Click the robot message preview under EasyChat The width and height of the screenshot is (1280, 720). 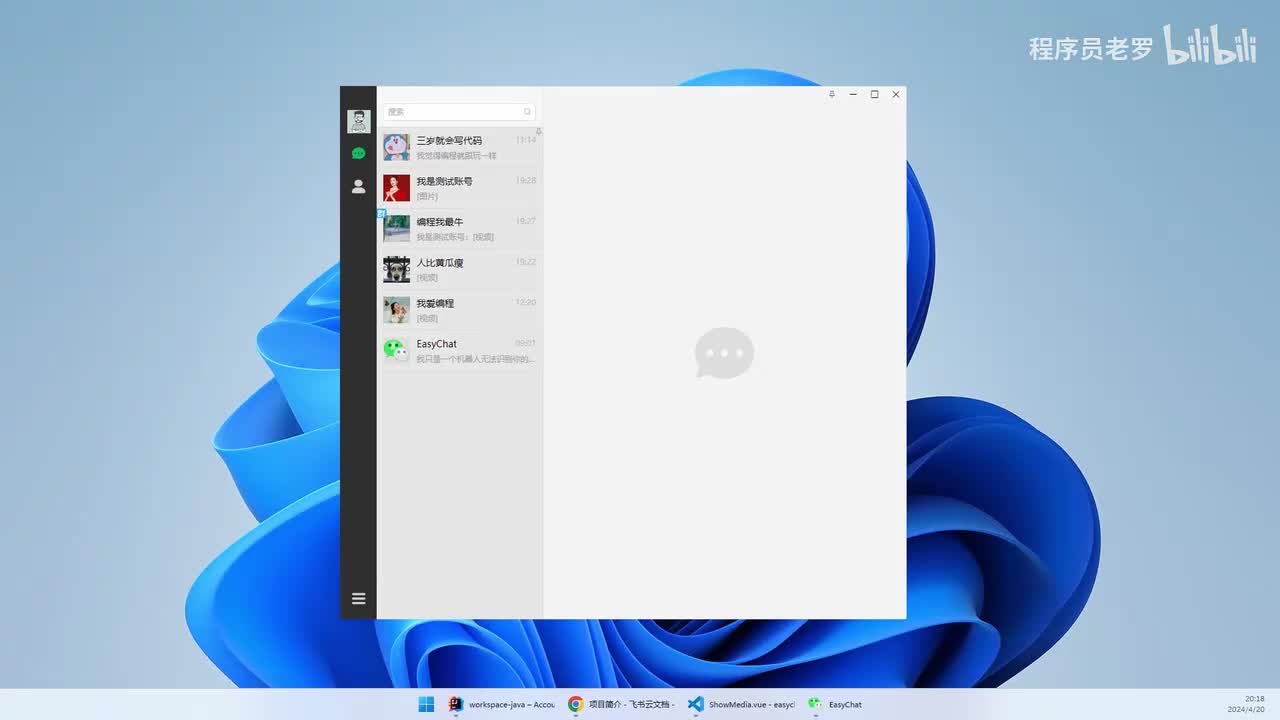(476, 359)
